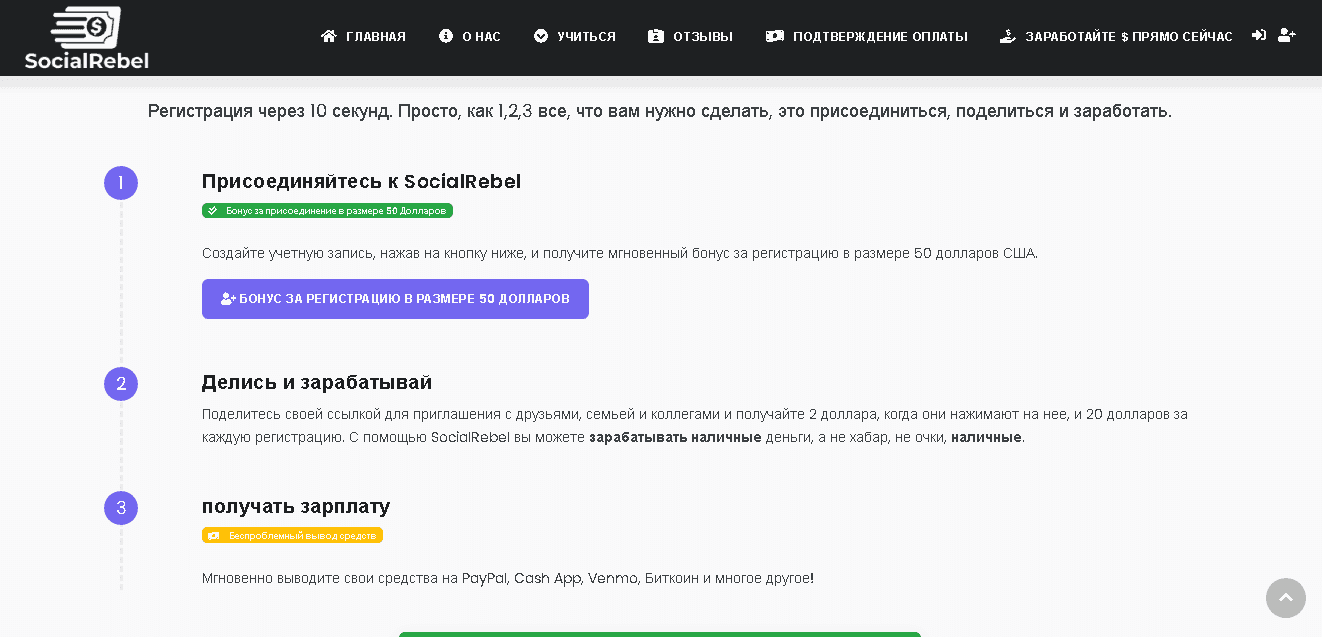Click the green button bar at page bottom
The width and height of the screenshot is (1322, 637).
pos(659,633)
